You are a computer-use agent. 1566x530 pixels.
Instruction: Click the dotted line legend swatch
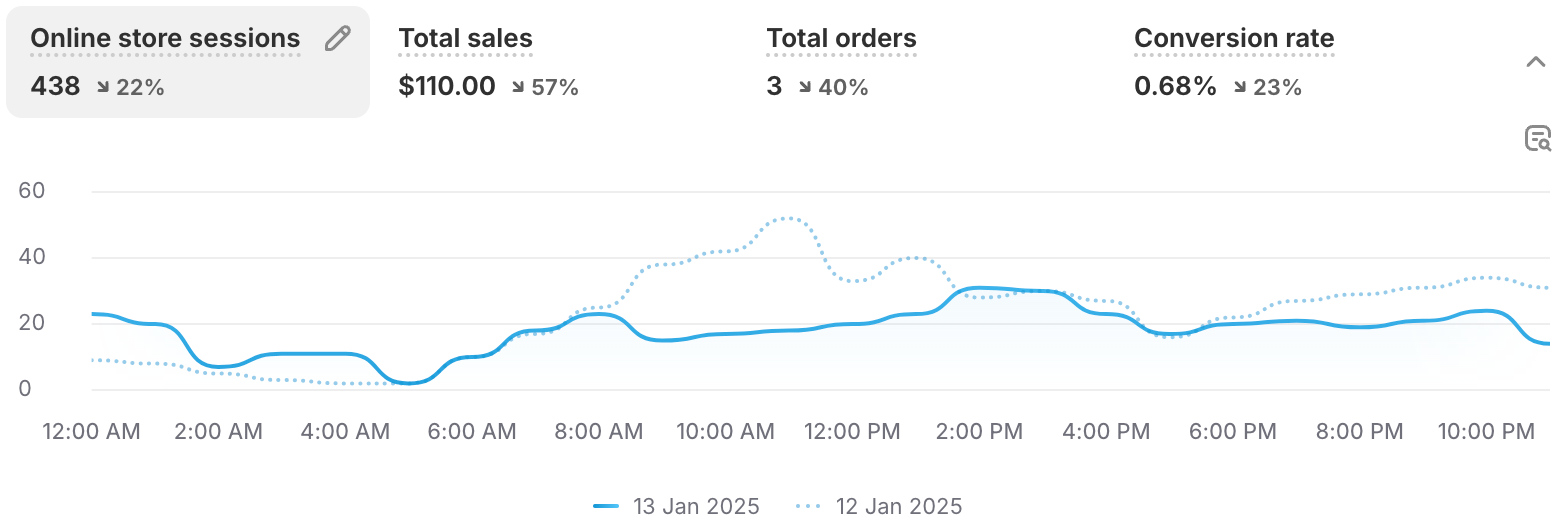pyautogui.click(x=811, y=507)
